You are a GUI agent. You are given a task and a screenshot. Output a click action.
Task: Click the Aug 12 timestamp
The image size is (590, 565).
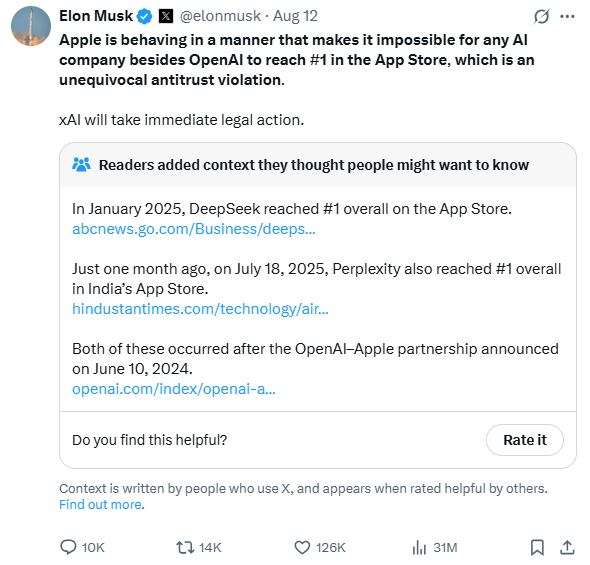click(295, 16)
